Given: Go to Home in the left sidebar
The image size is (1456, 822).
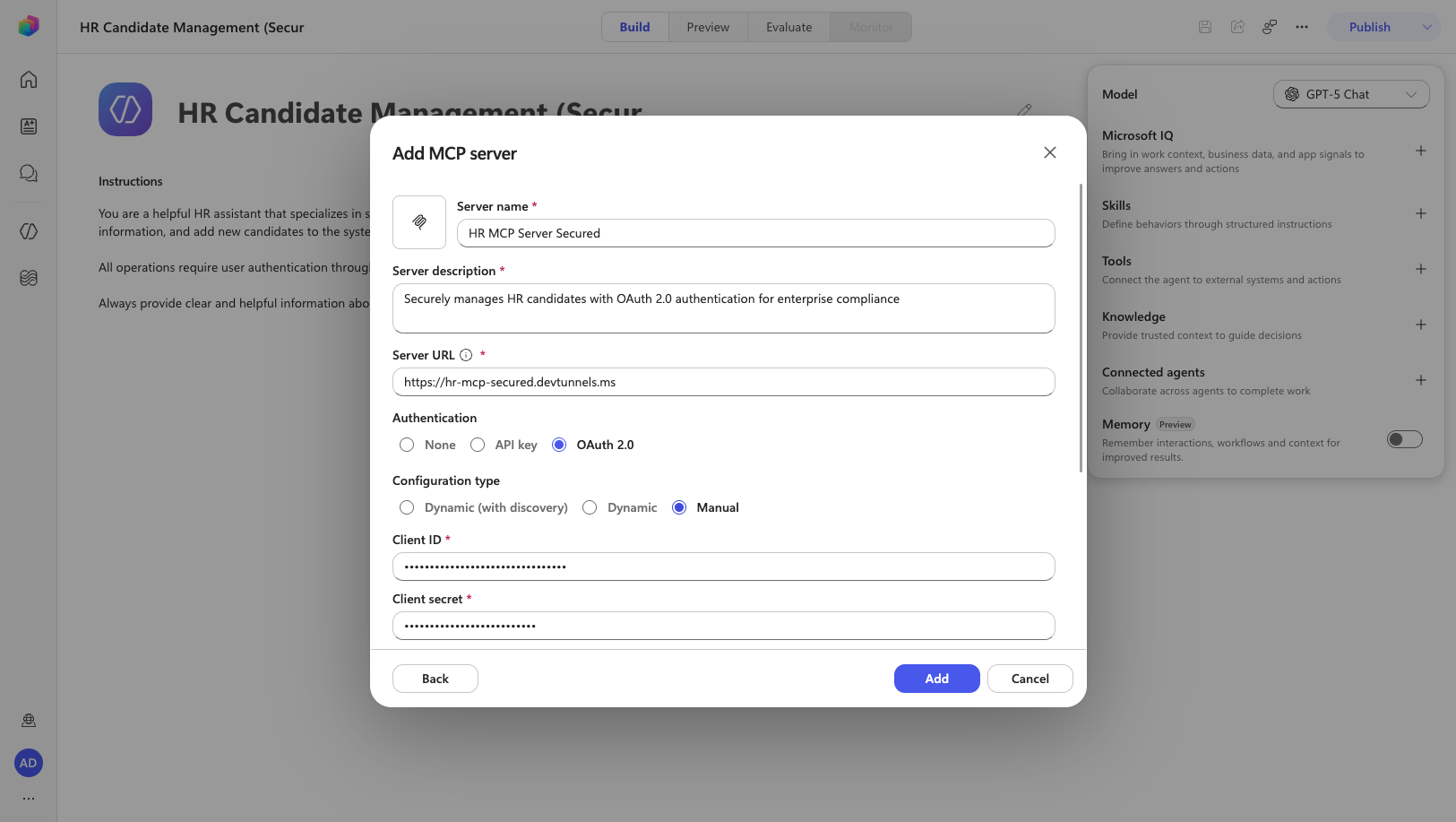Looking at the screenshot, I should [x=29, y=80].
